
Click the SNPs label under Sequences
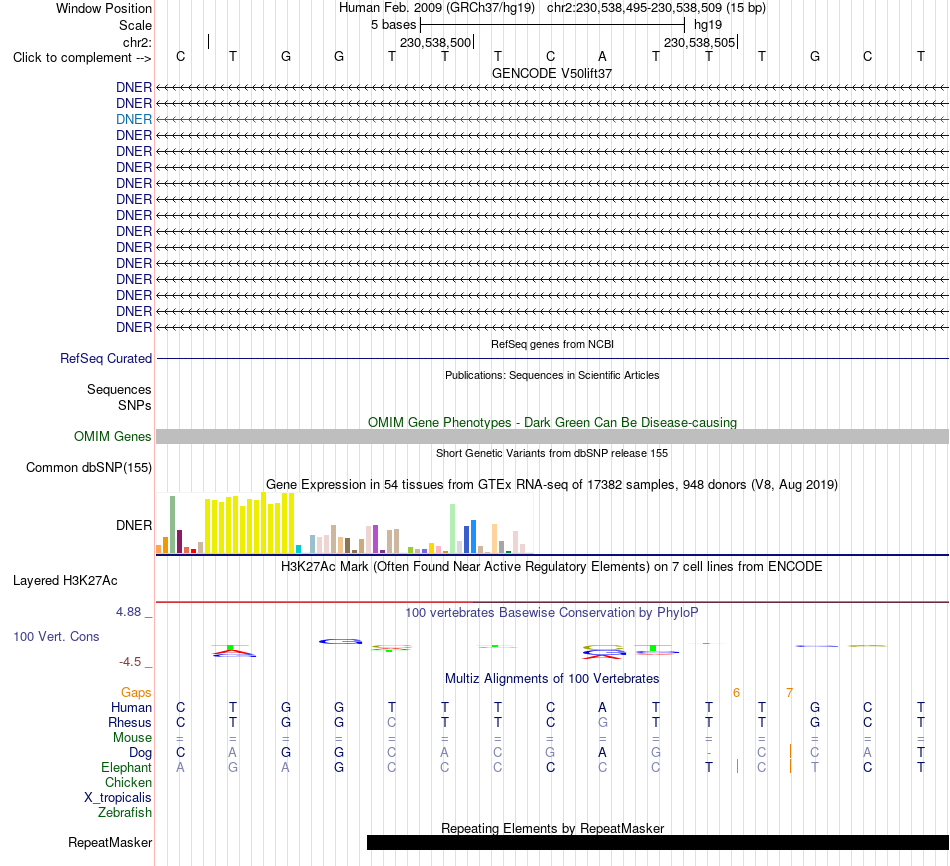click(x=135, y=405)
